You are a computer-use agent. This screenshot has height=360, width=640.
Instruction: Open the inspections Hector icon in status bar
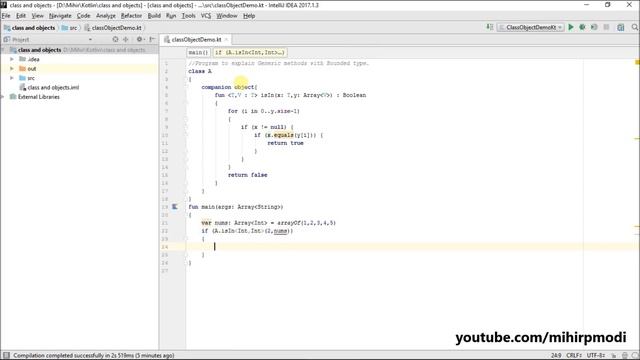click(624, 356)
